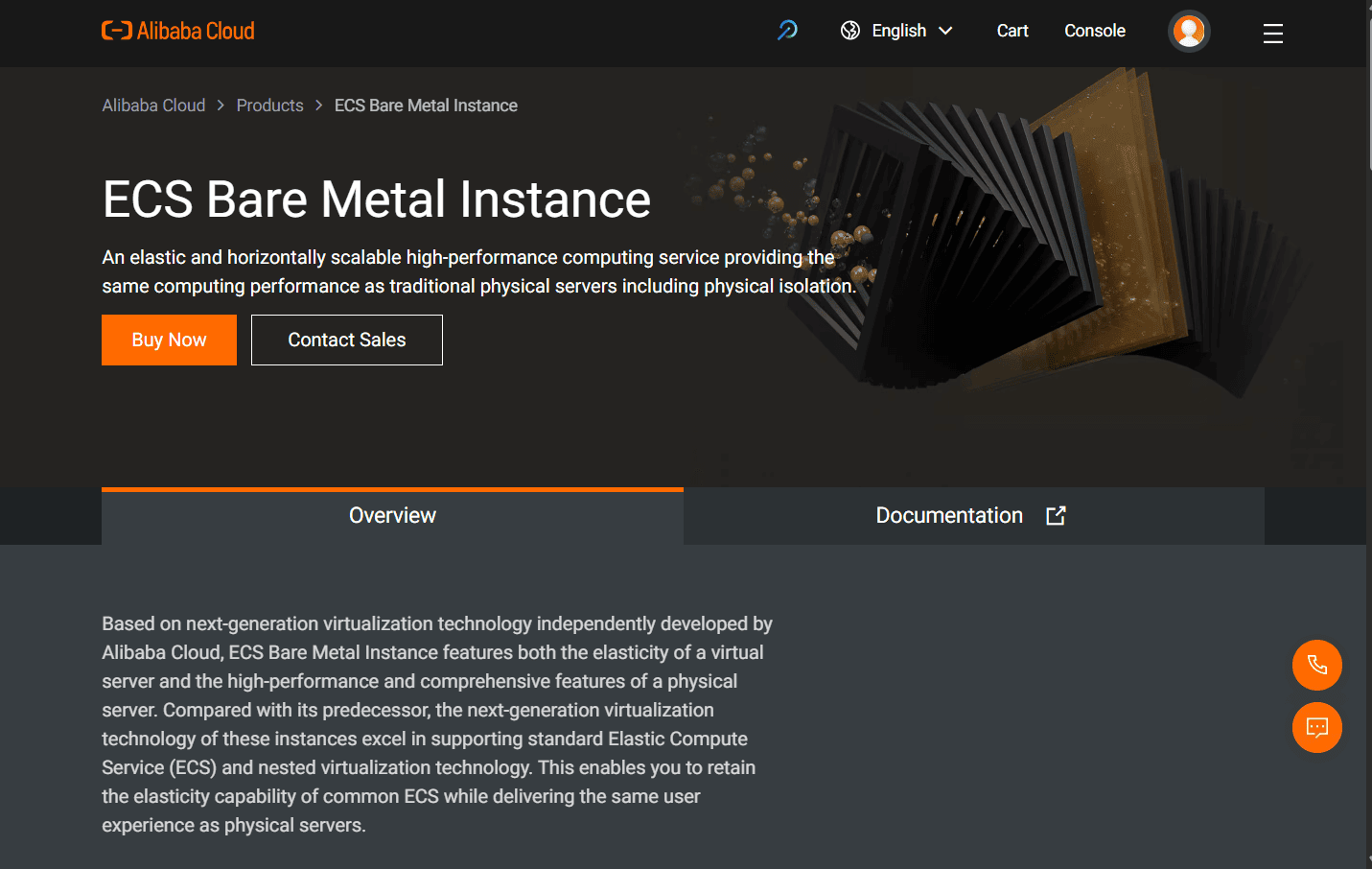Click the Alibaba Cloud logo

click(x=178, y=31)
